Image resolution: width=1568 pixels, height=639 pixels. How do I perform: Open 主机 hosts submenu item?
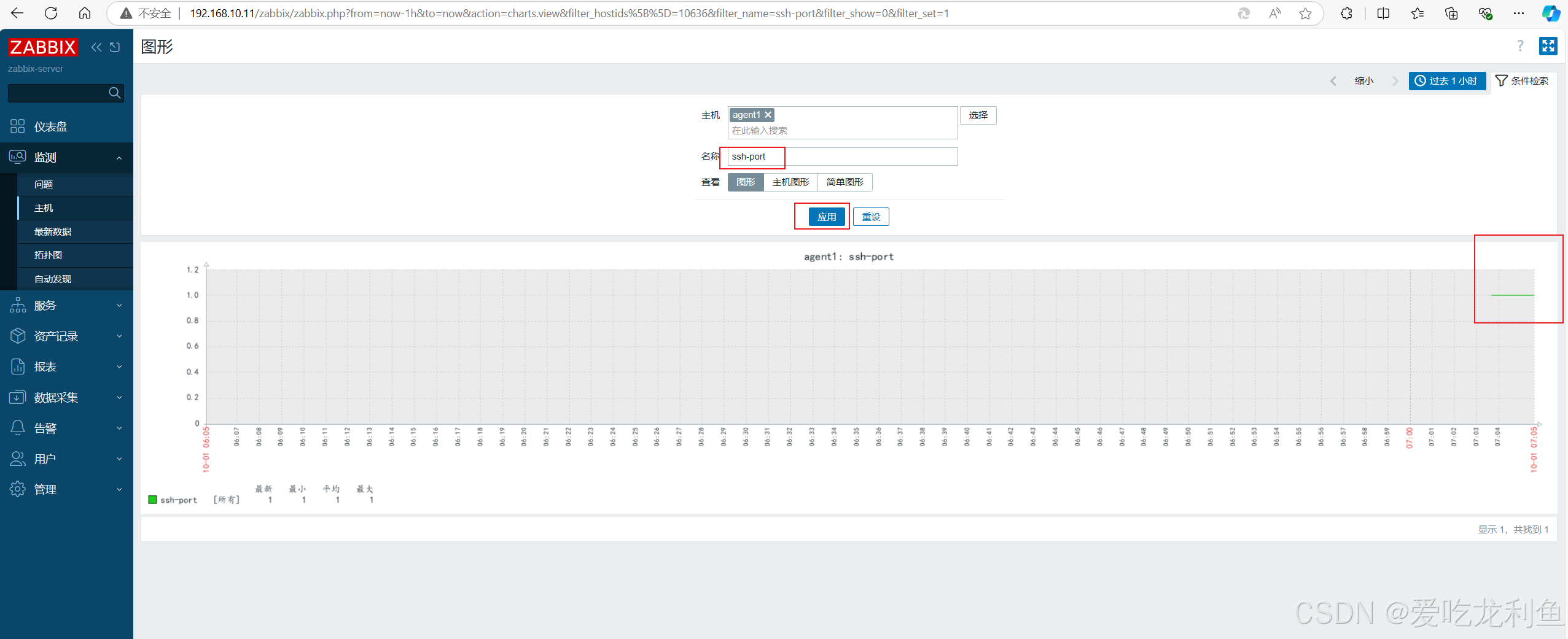point(75,208)
